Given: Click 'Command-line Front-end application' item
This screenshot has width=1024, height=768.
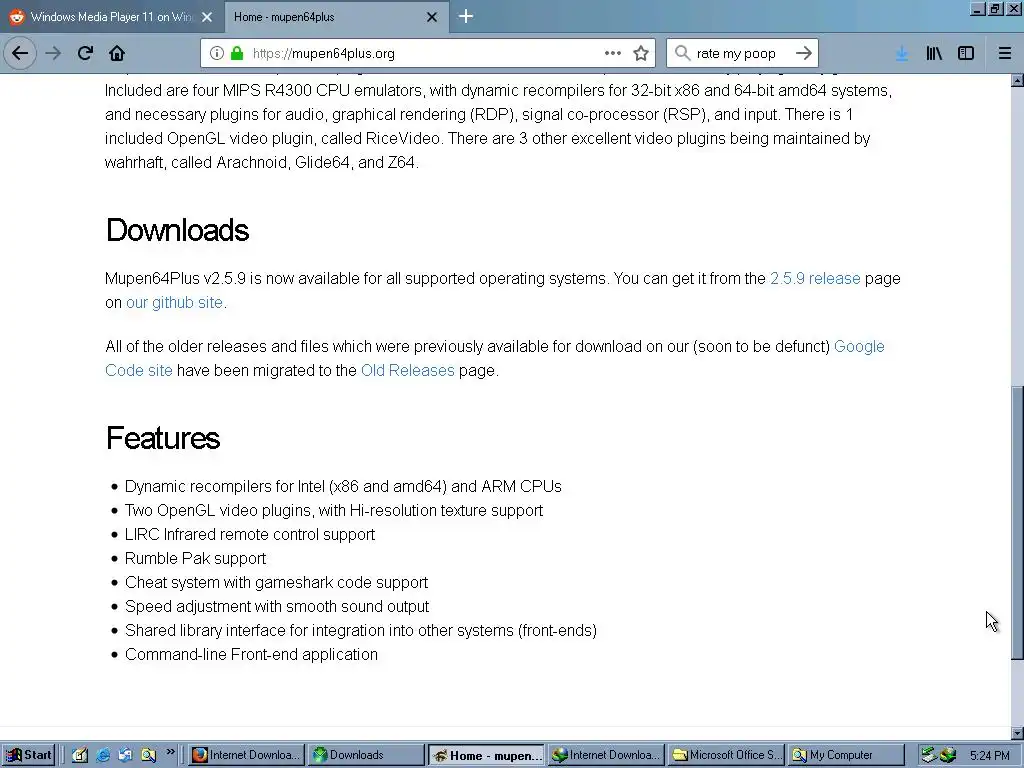Looking at the screenshot, I should point(251,654).
